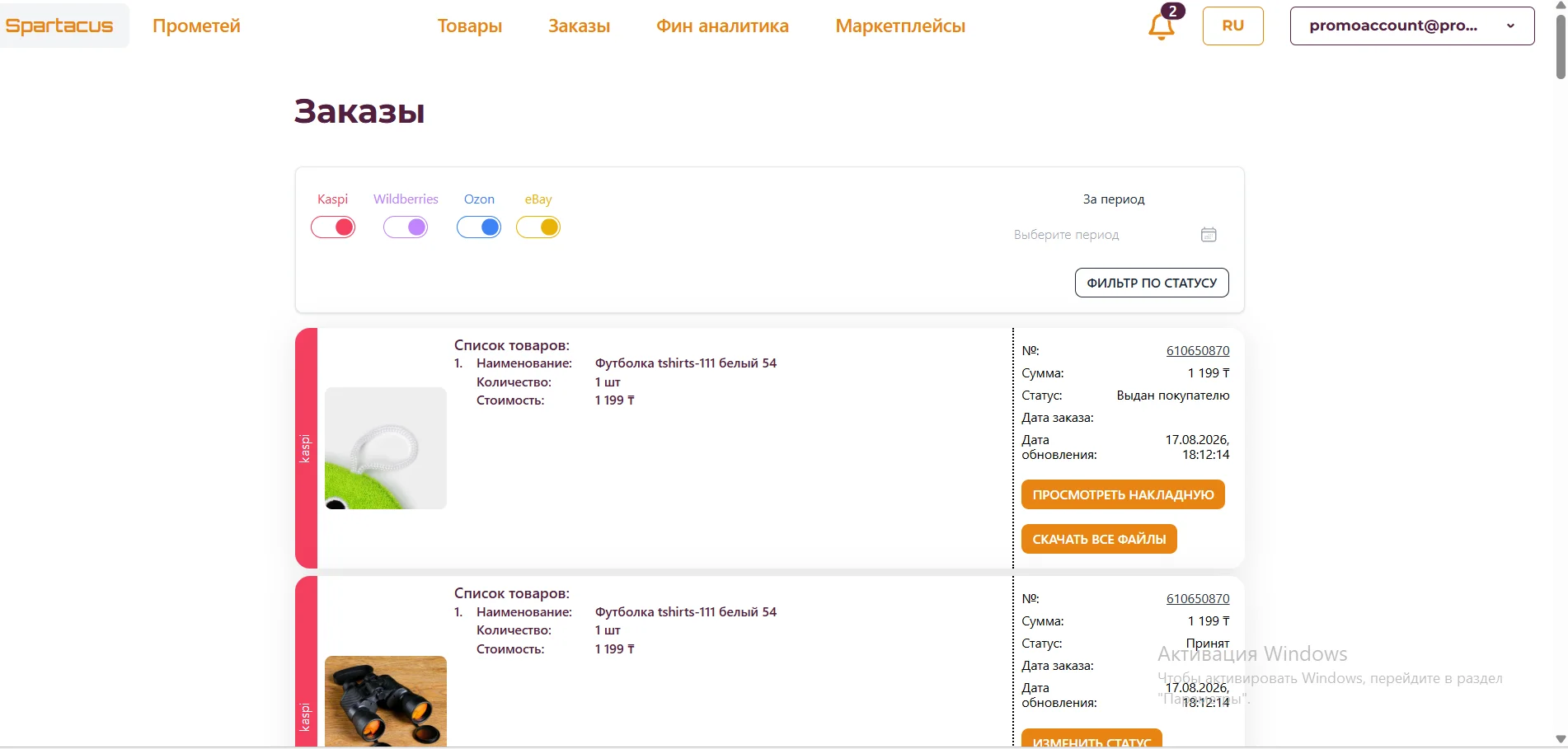1568x749 pixels.
Task: Click ИЗМЕНИТЬ СТАТУС button
Action: [x=1091, y=738]
